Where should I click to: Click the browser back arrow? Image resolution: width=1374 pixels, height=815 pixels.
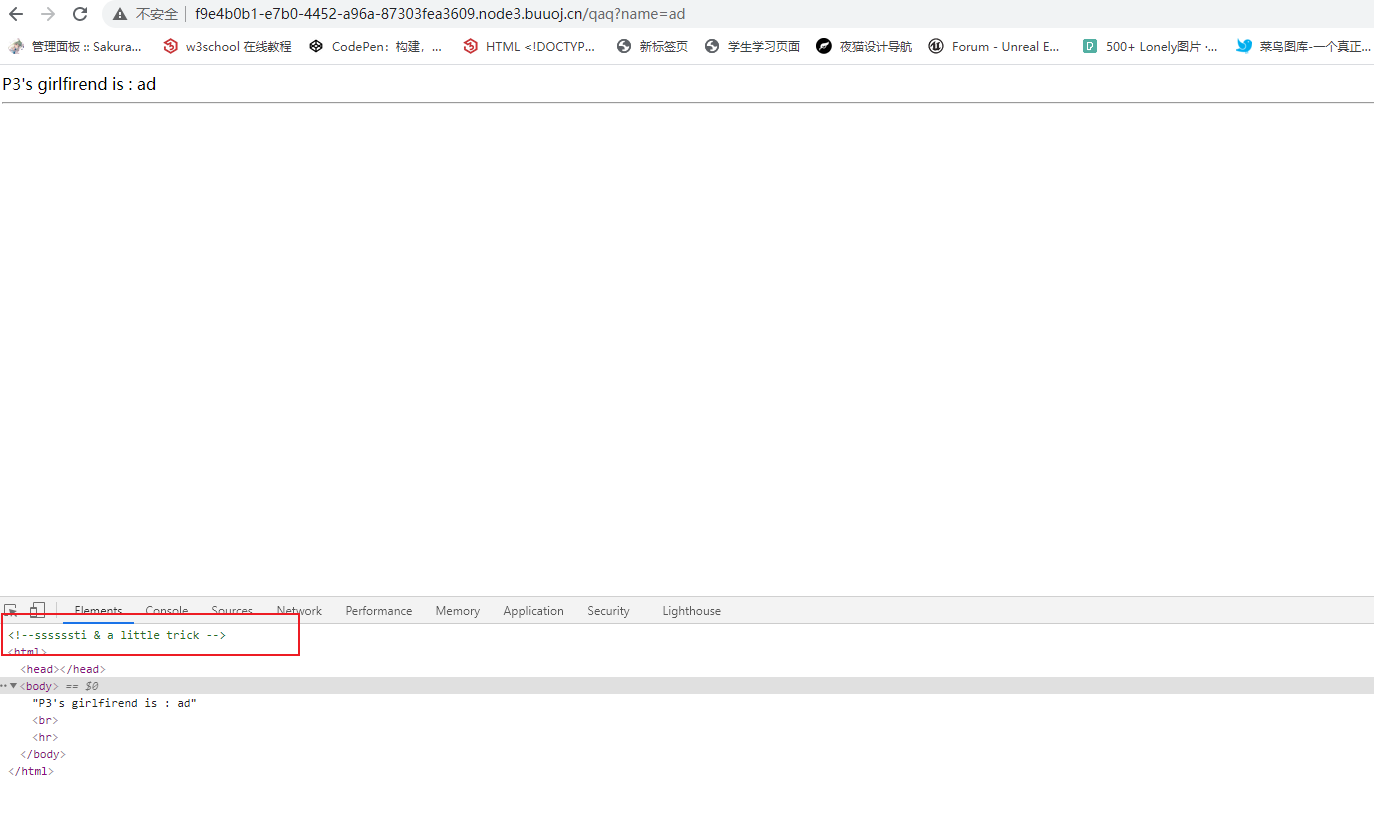click(x=16, y=14)
